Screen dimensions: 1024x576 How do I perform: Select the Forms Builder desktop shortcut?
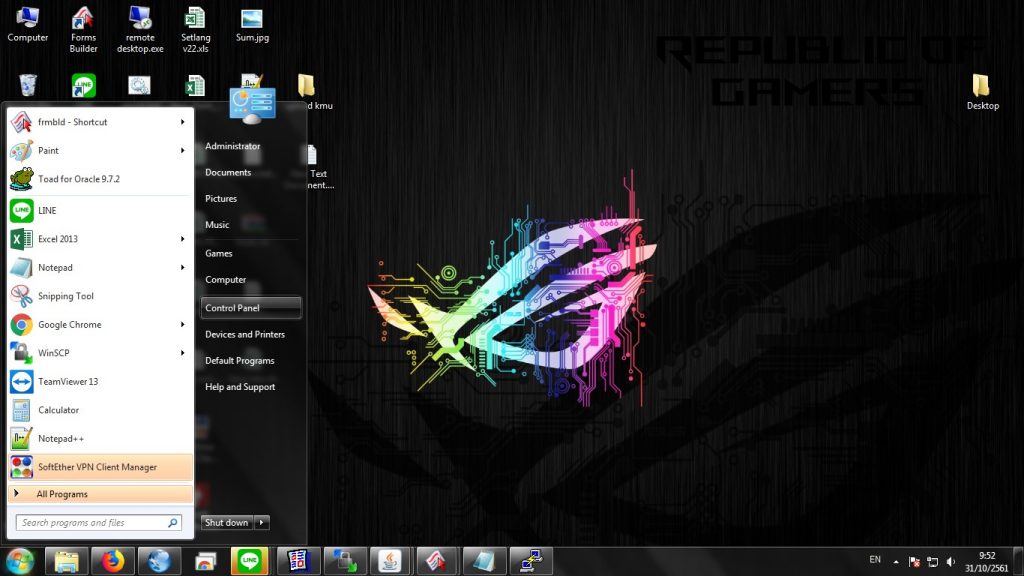pos(84,30)
